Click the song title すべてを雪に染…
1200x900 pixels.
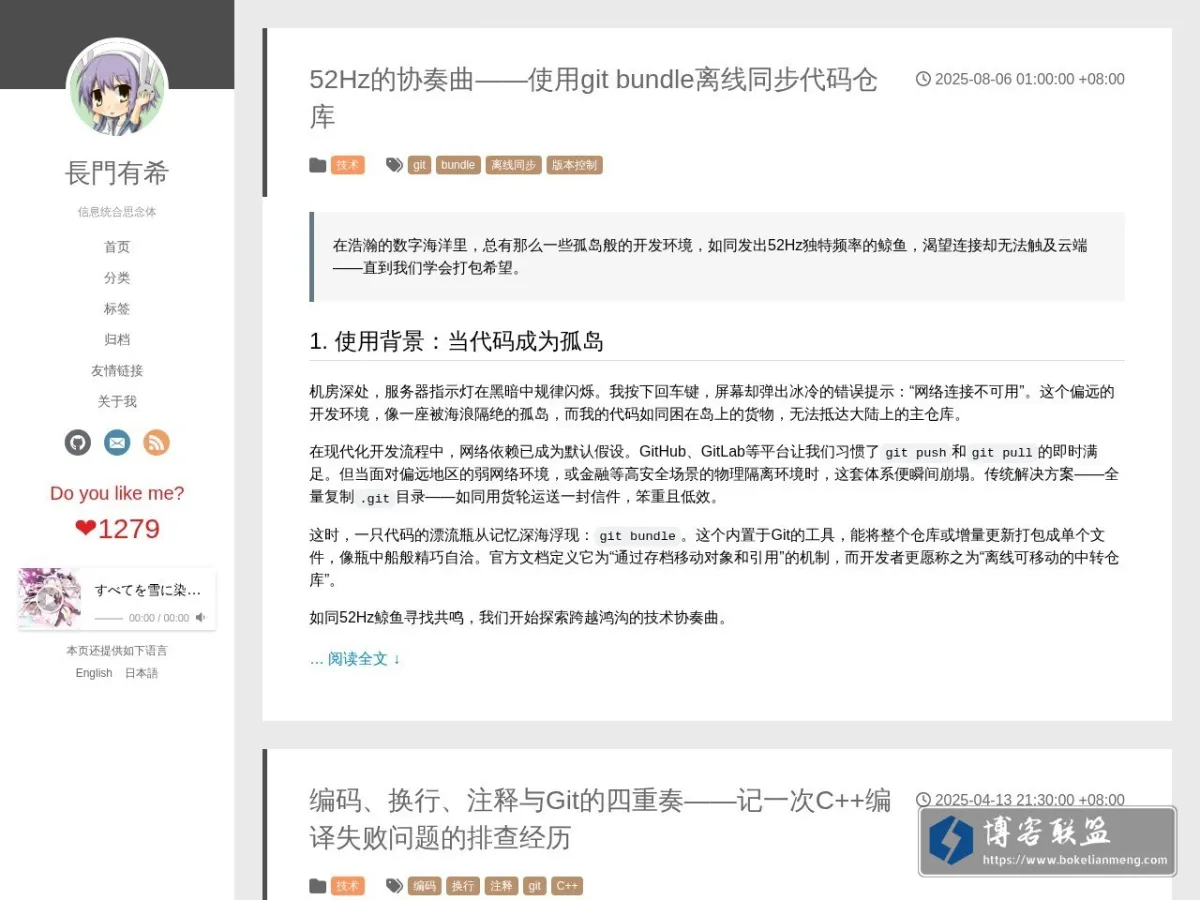coord(148,590)
